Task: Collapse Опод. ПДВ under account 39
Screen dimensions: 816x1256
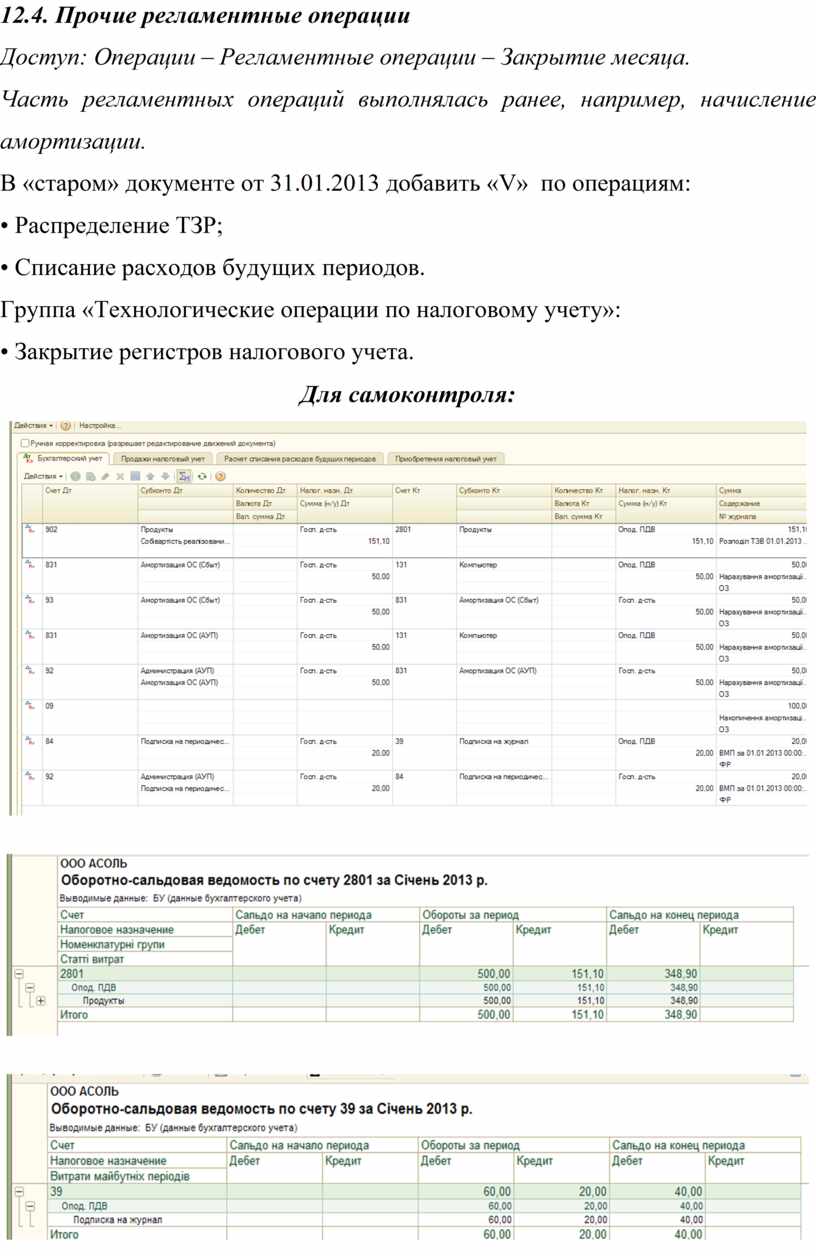Action: coord(29,1206)
